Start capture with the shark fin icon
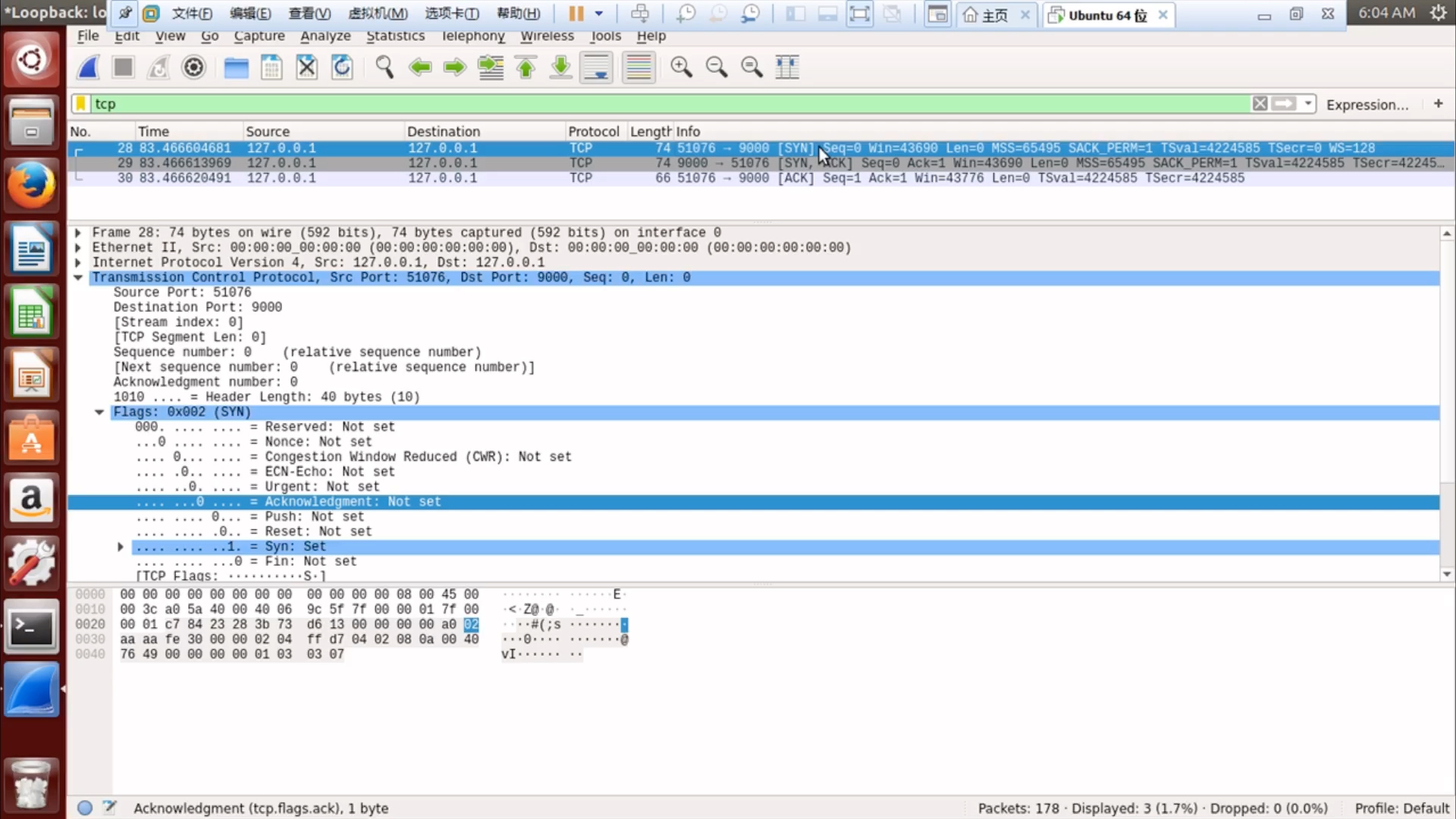 pos(88,67)
